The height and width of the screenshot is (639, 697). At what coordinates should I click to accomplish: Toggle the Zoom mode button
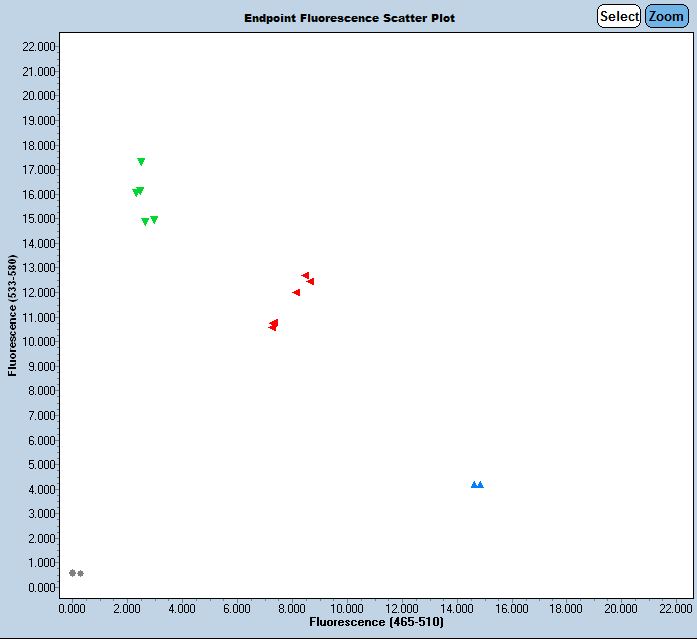tap(666, 16)
